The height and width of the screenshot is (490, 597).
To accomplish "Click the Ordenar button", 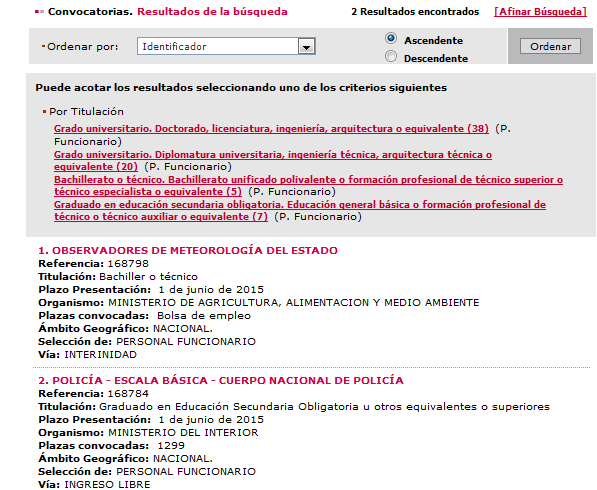I will click(550, 46).
